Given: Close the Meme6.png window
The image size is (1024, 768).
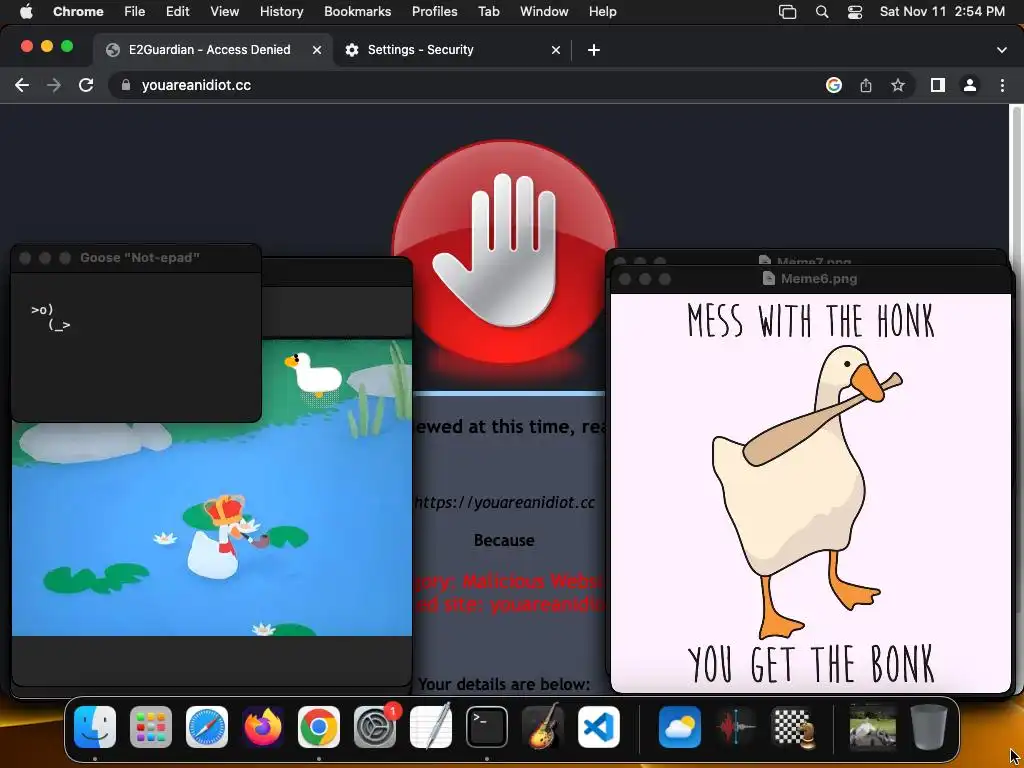Looking at the screenshot, I should tap(624, 279).
